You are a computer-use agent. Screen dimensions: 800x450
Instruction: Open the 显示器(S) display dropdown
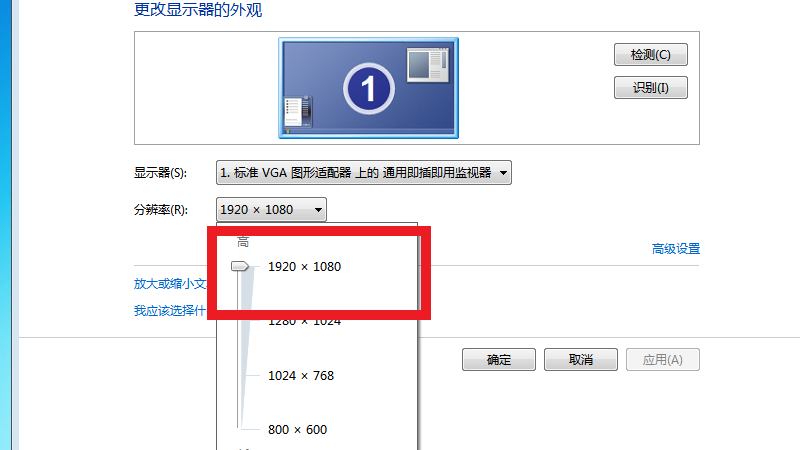point(364,173)
